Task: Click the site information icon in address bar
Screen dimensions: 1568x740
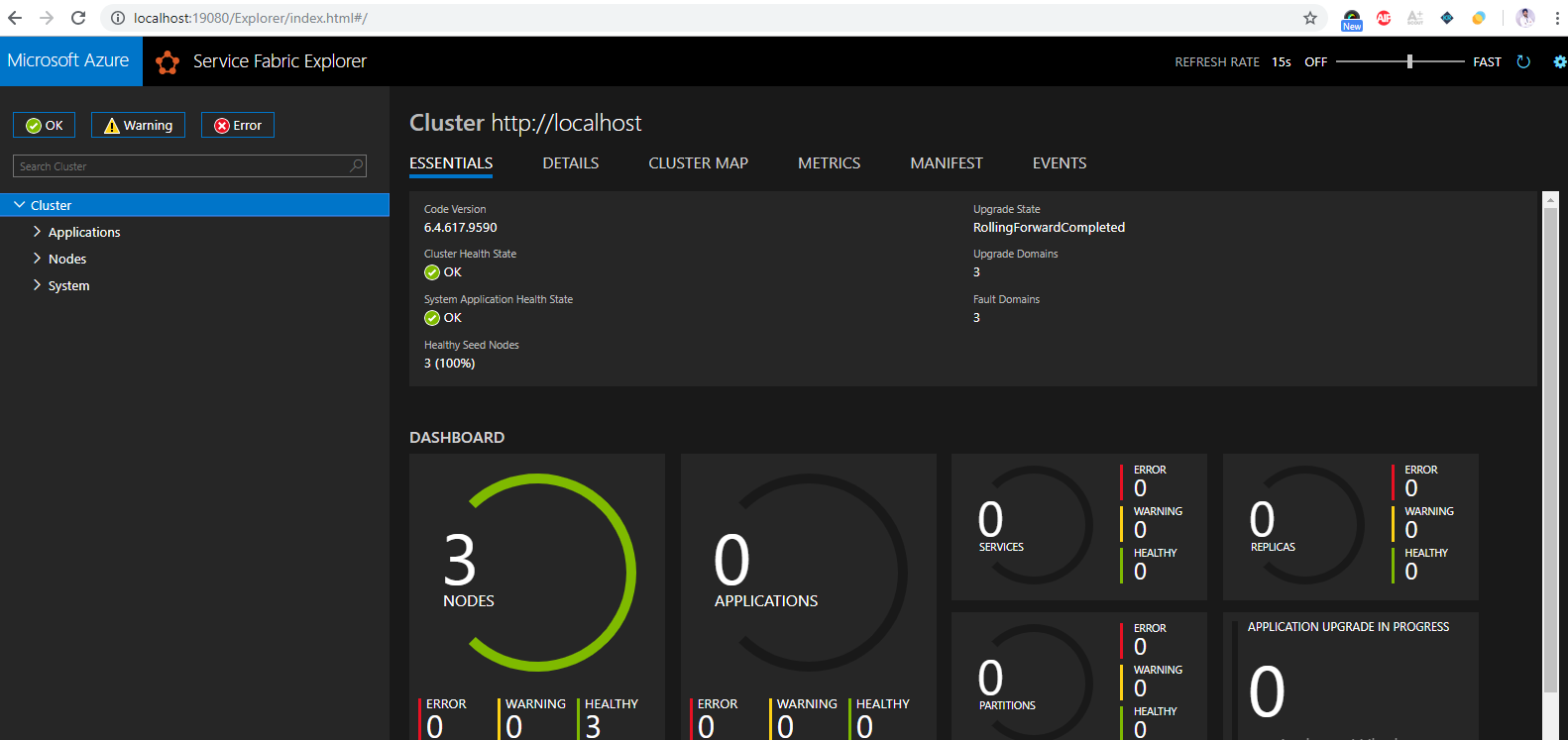Action: pyautogui.click(x=117, y=18)
